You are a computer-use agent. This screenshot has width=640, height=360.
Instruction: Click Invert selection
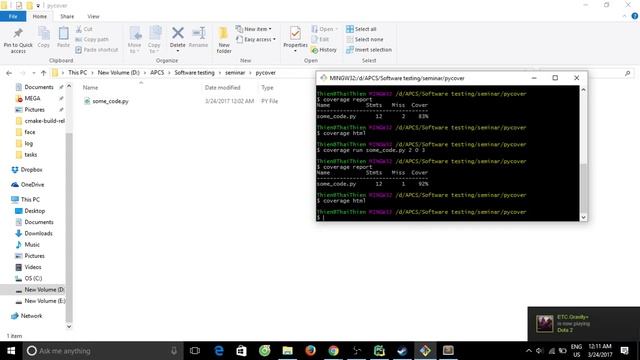[x=369, y=50]
